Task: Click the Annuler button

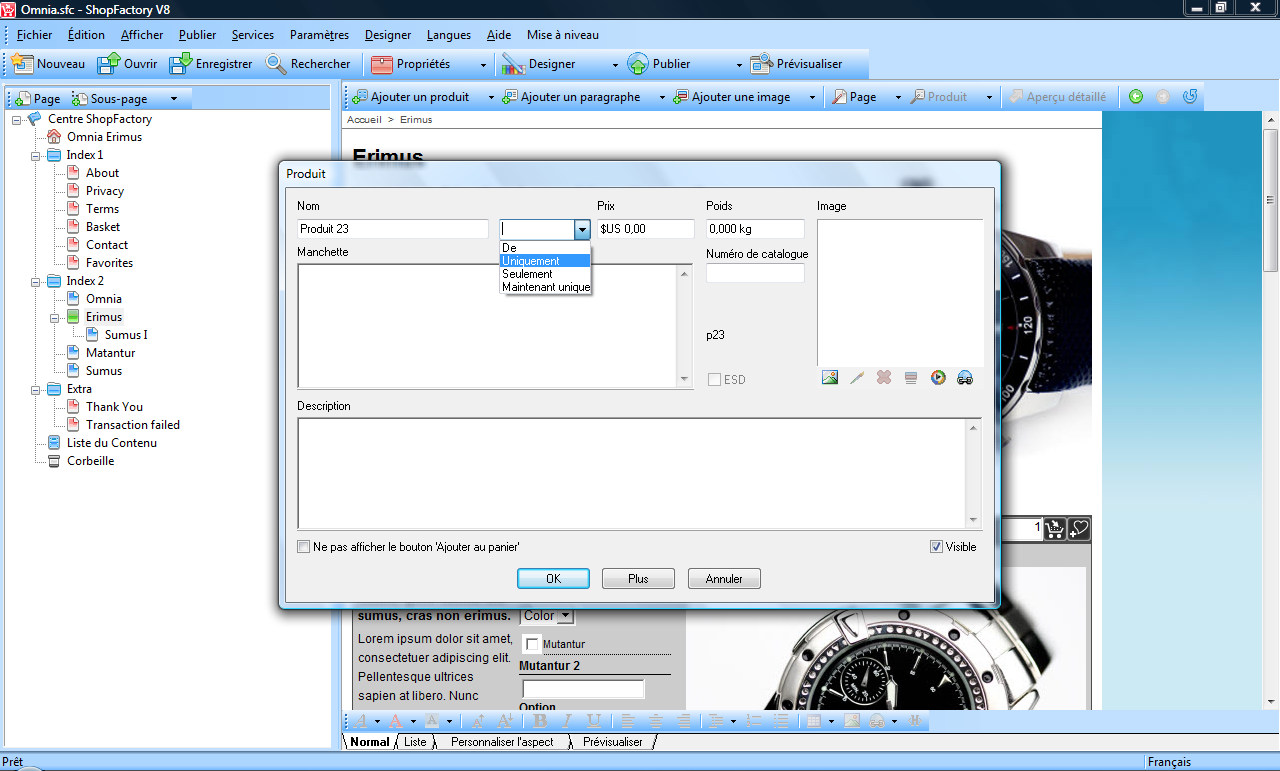Action: point(724,579)
